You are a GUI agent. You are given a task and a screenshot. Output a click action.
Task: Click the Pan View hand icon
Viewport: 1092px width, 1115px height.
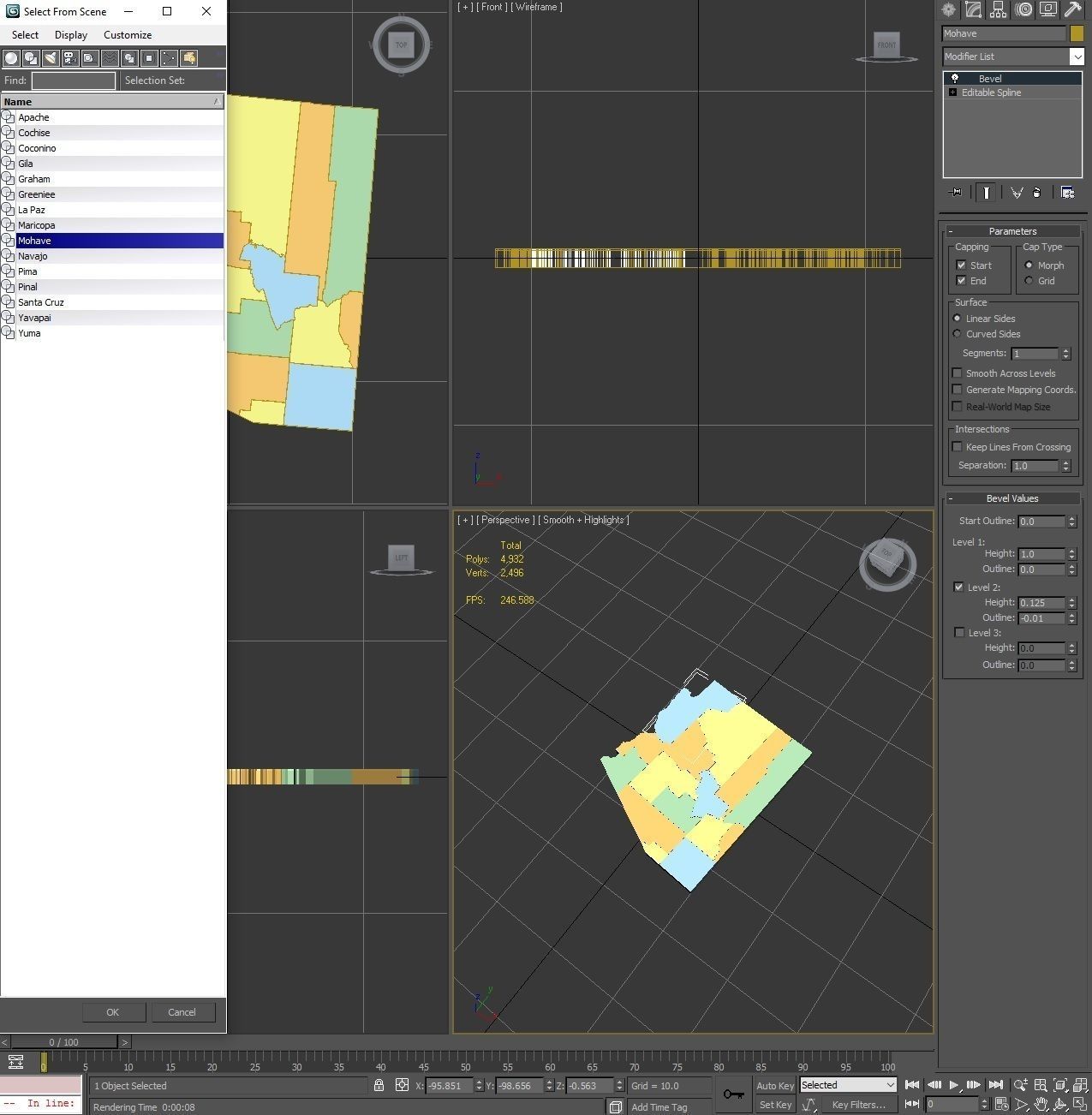(1041, 1105)
